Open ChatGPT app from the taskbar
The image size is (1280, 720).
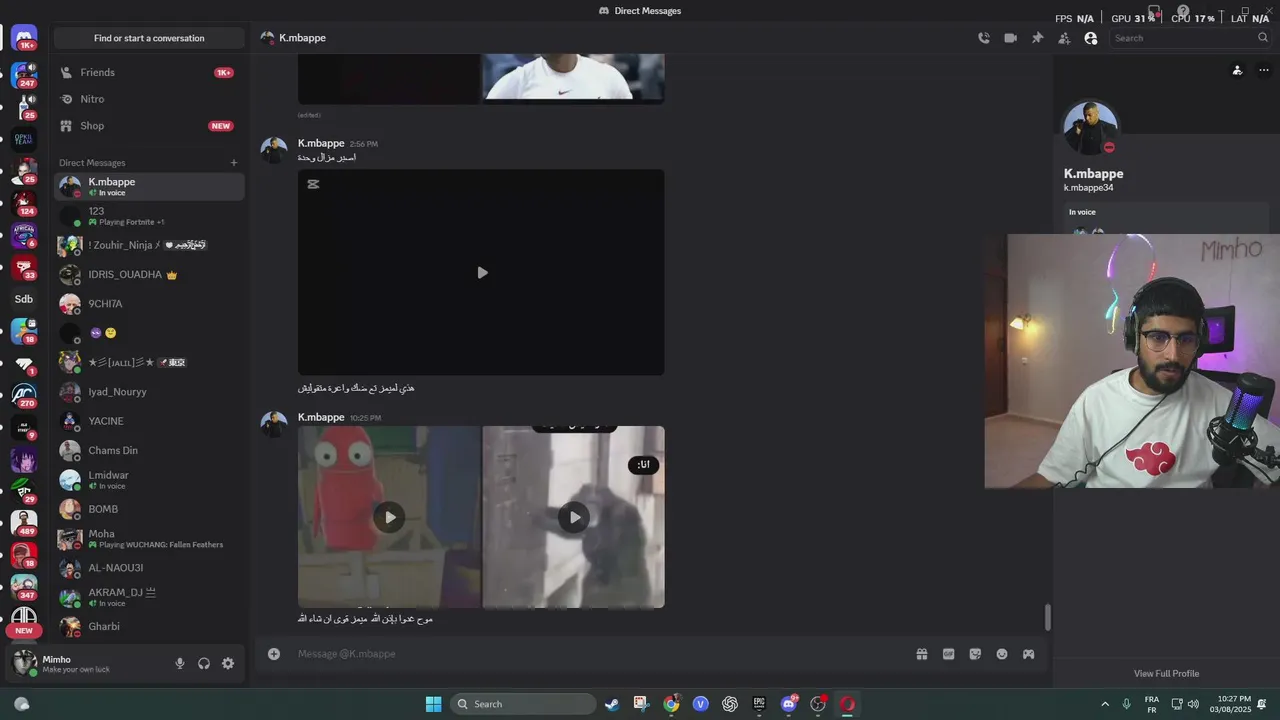(x=730, y=704)
